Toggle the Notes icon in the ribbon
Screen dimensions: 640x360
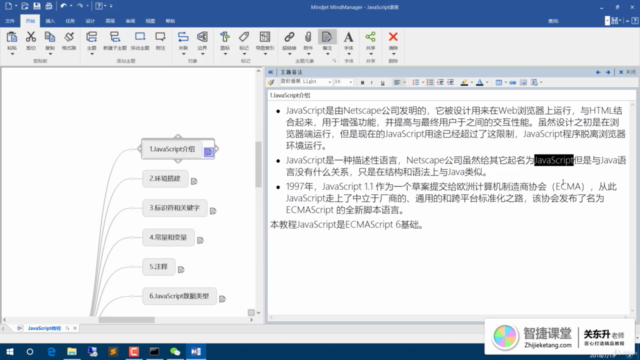point(327,37)
